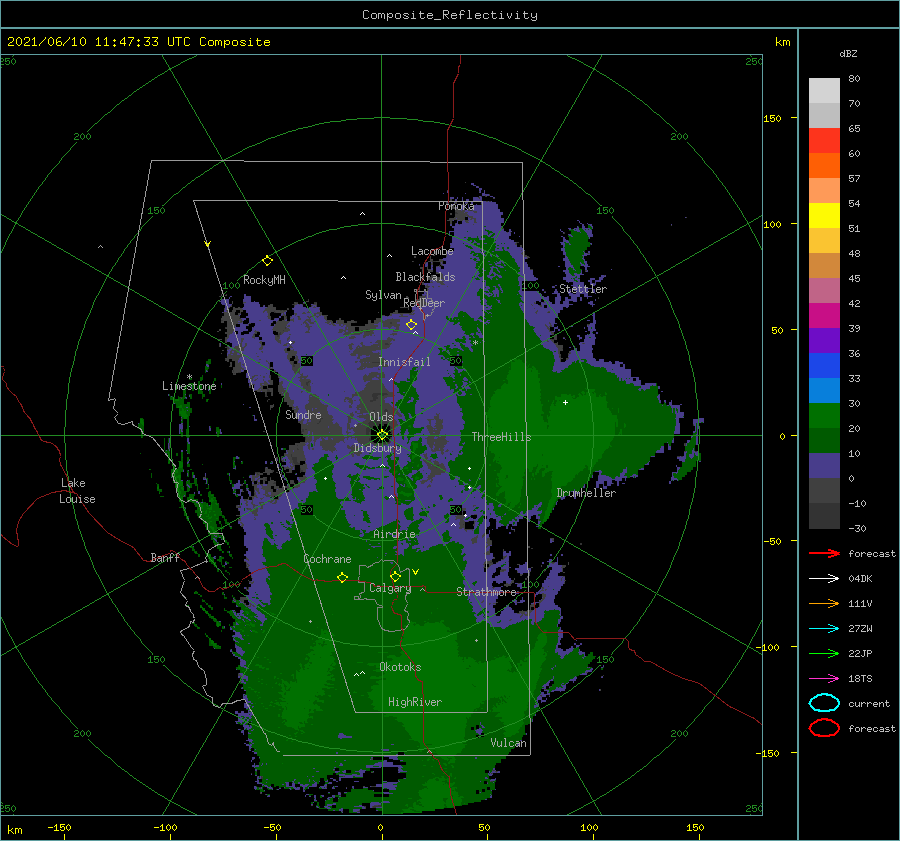Click the yellow diamond marker beside RockyMH

[267, 261]
